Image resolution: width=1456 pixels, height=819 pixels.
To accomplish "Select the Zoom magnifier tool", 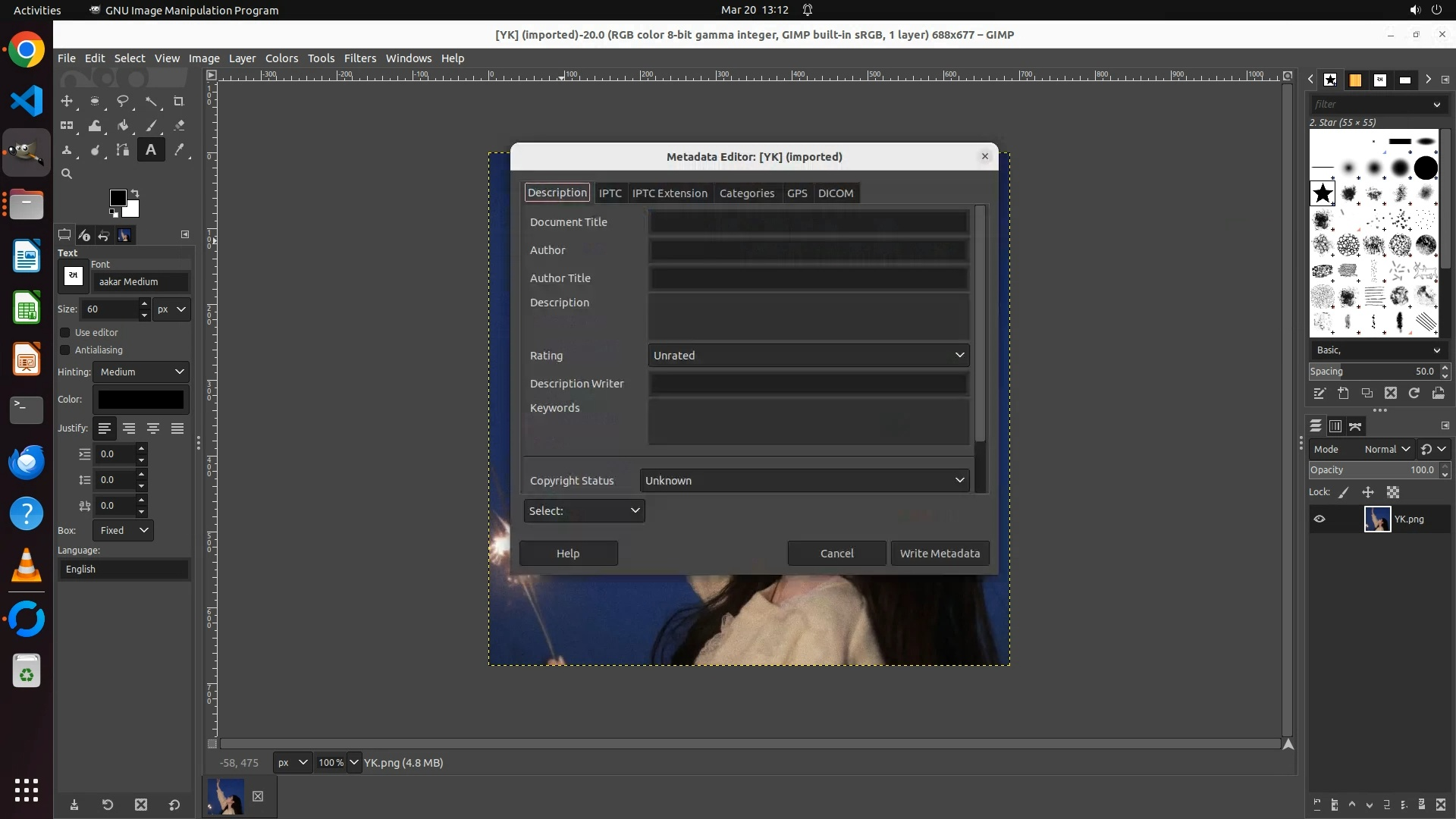I will [67, 174].
